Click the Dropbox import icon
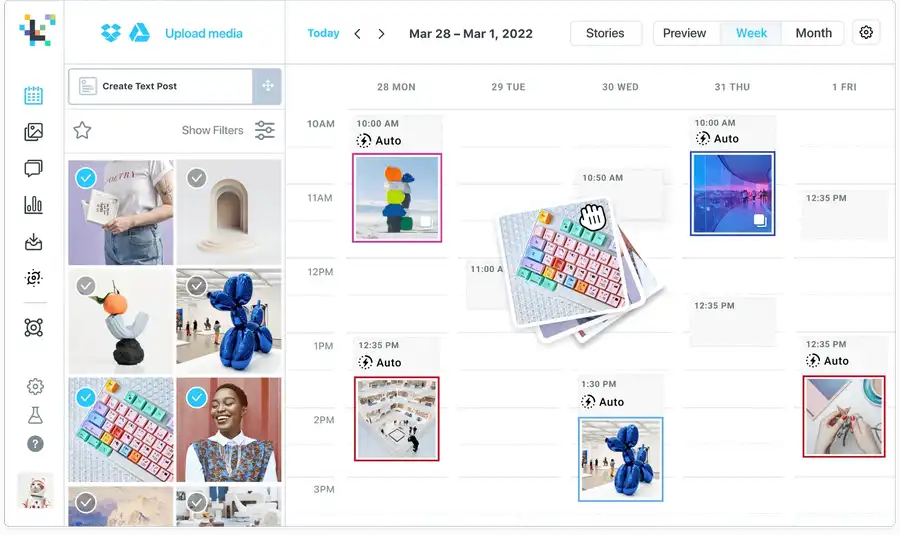This screenshot has height=535, width=900. click(x=111, y=33)
